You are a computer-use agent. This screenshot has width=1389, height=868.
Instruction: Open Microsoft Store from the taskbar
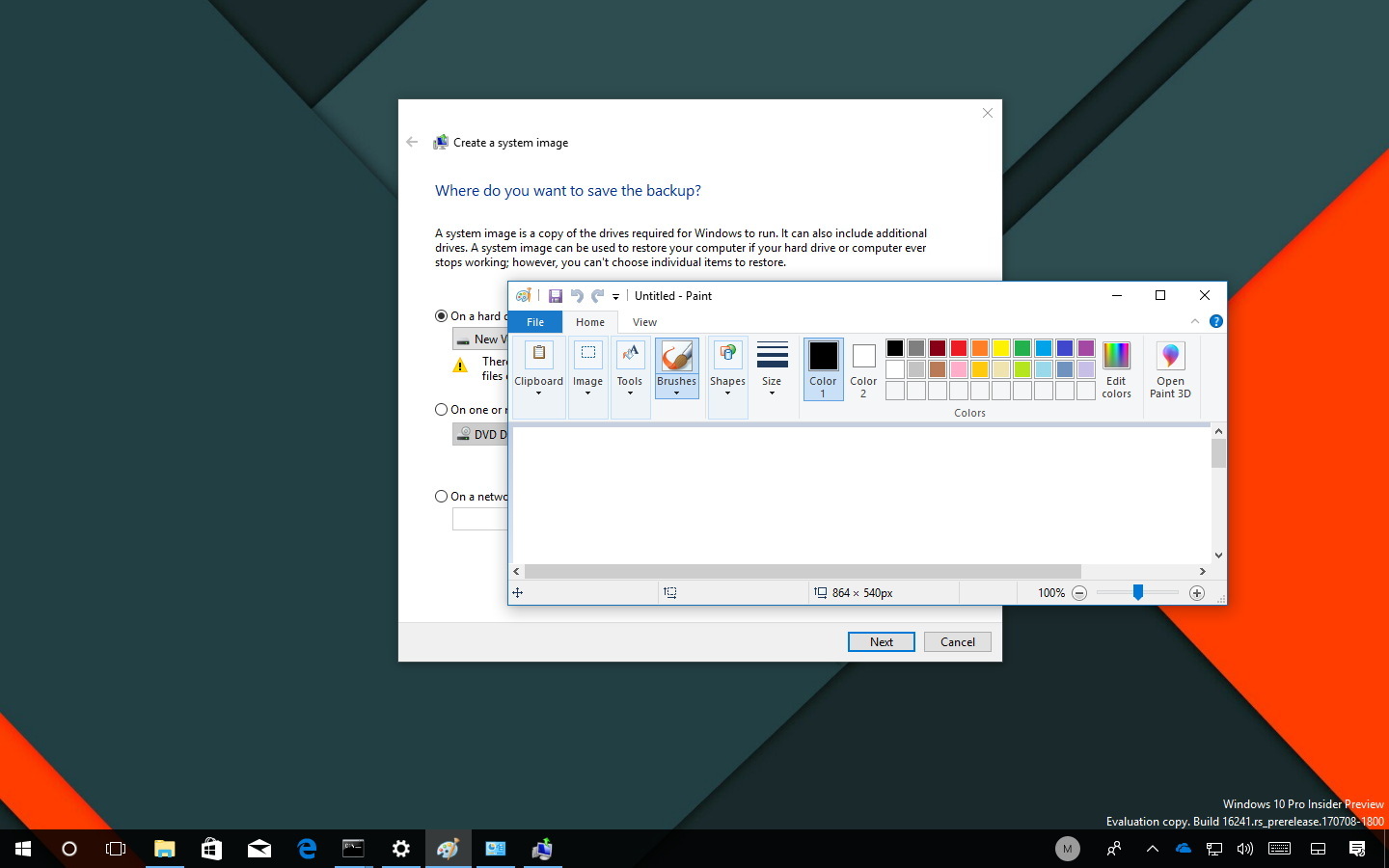coord(211,849)
